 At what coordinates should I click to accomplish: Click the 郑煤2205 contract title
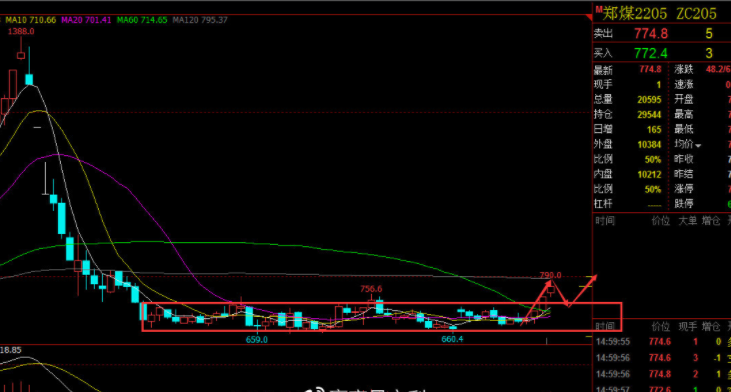click(x=635, y=14)
